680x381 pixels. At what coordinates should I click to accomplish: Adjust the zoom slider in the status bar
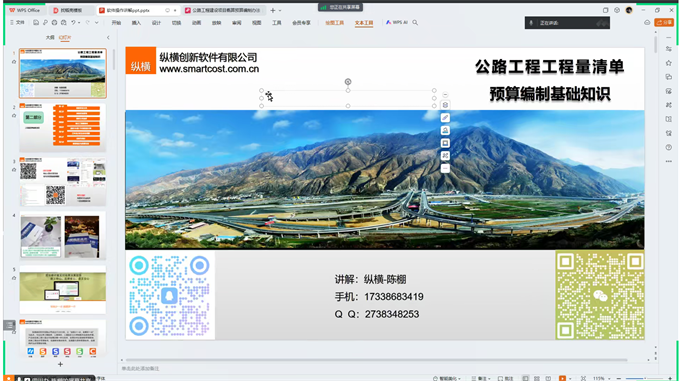click(644, 378)
